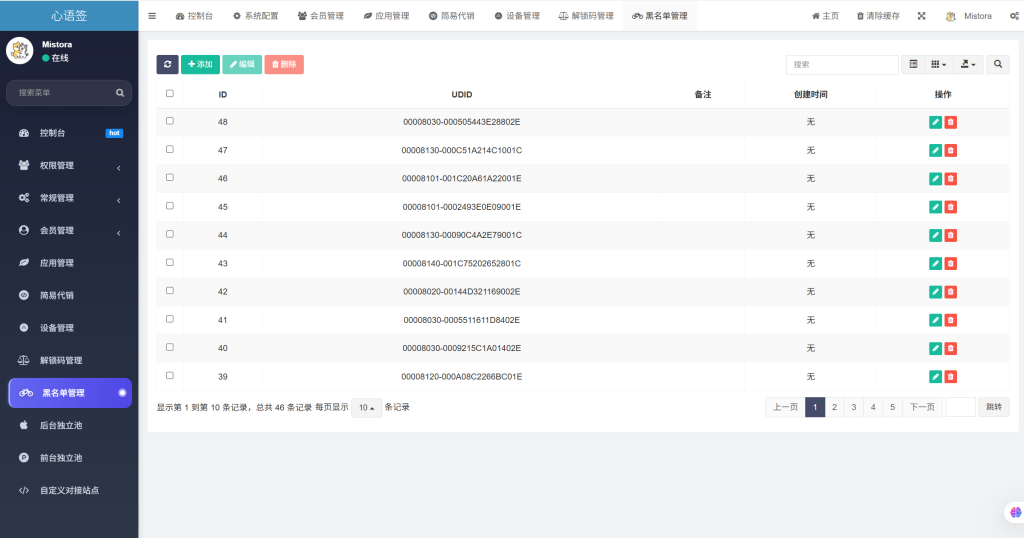Screen dimensions: 1024x538
Task: Click the edit icon for ID 44
Action: [935, 235]
